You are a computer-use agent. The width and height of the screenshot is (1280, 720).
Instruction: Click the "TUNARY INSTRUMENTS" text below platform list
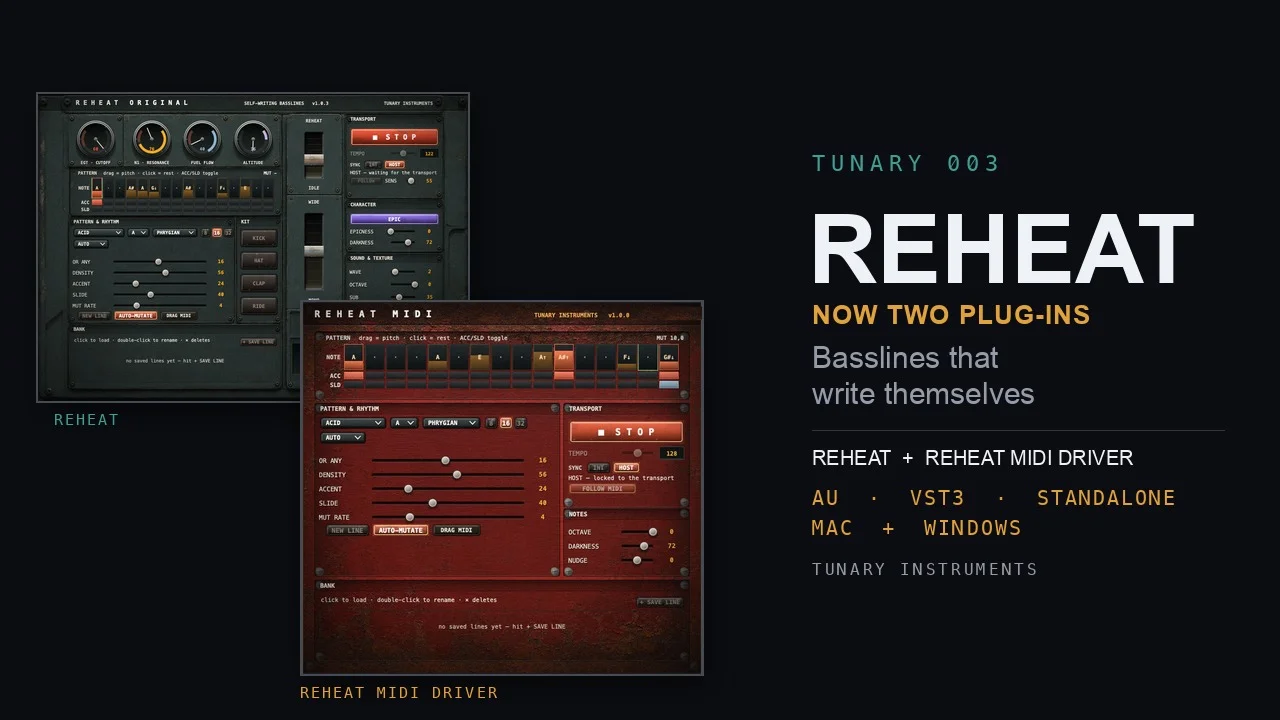[x=925, y=569]
